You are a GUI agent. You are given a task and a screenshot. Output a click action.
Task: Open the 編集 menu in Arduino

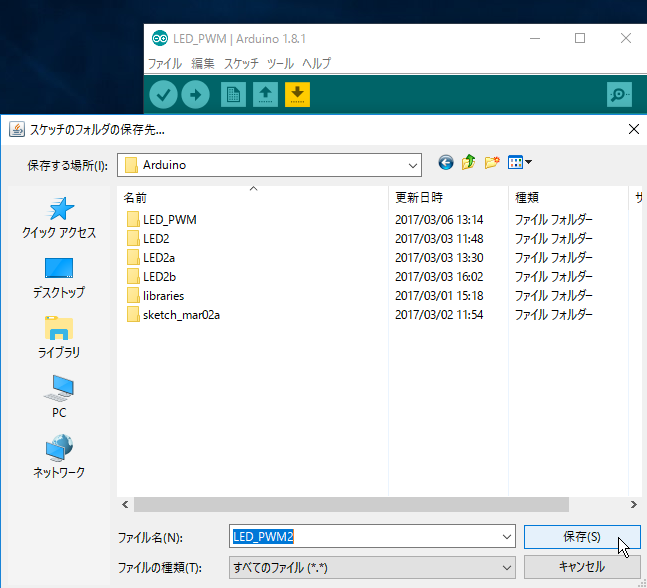[x=203, y=64]
